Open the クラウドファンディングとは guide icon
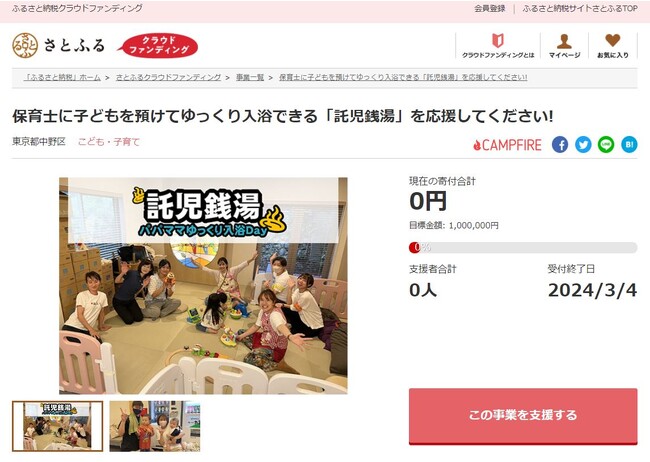This screenshot has width=650, height=462. tap(498, 41)
